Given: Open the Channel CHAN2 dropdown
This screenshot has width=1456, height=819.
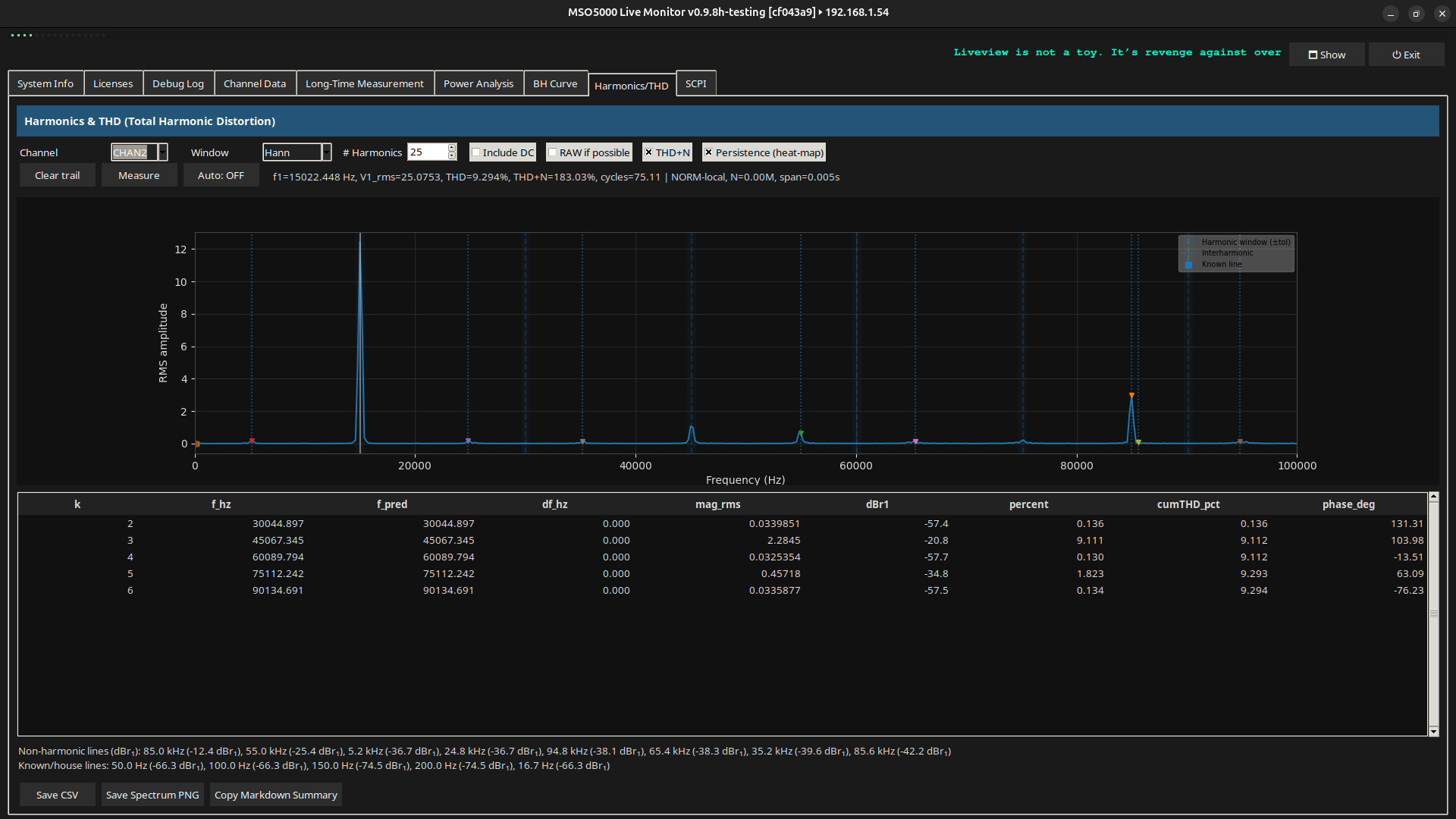Looking at the screenshot, I should click(162, 152).
